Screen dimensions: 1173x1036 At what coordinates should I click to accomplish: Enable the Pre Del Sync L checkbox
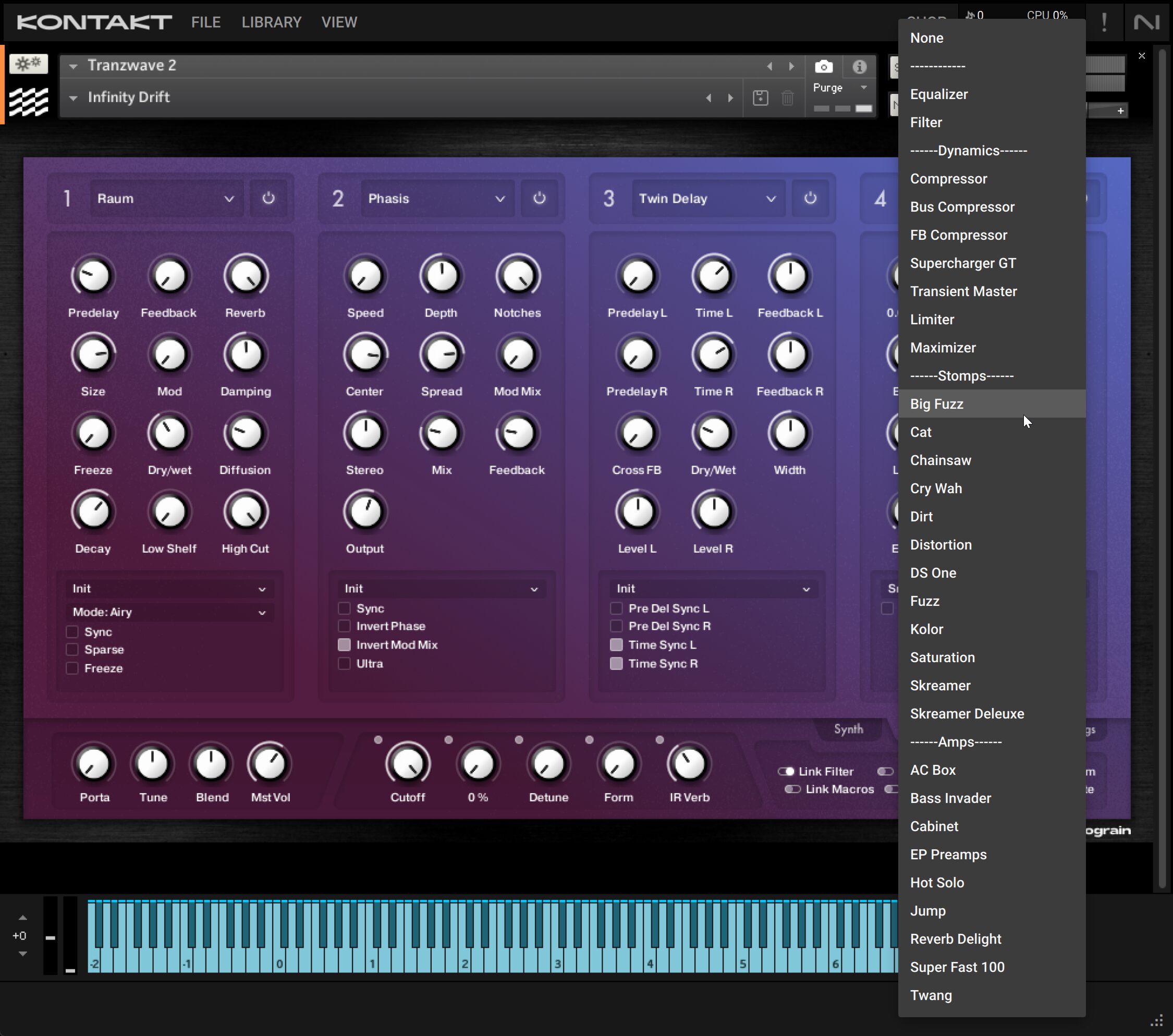(616, 608)
